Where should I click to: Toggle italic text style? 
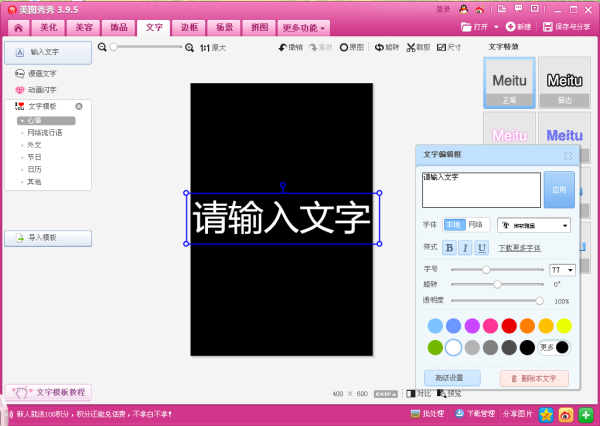465,247
